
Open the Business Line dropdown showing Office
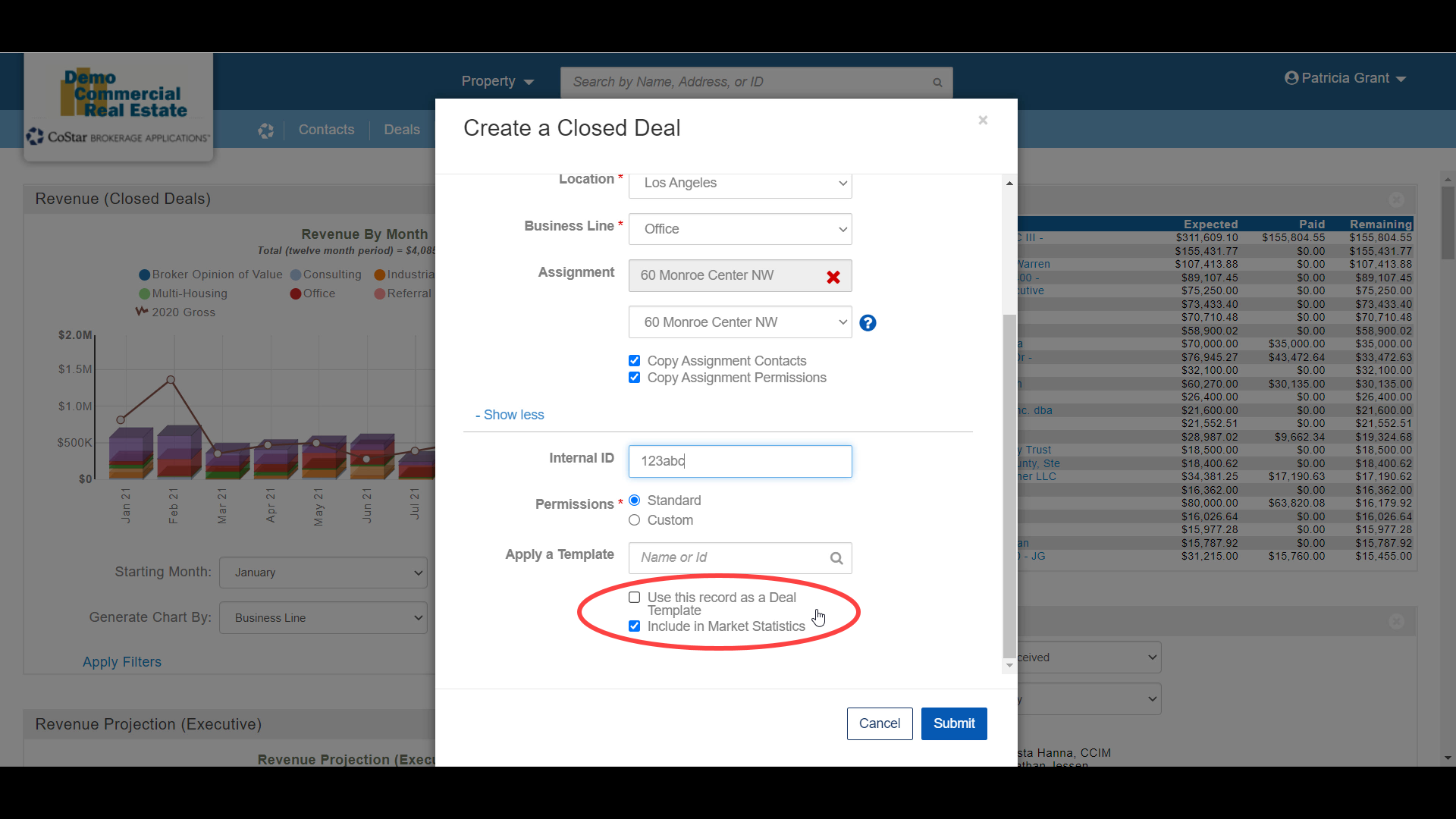[739, 229]
